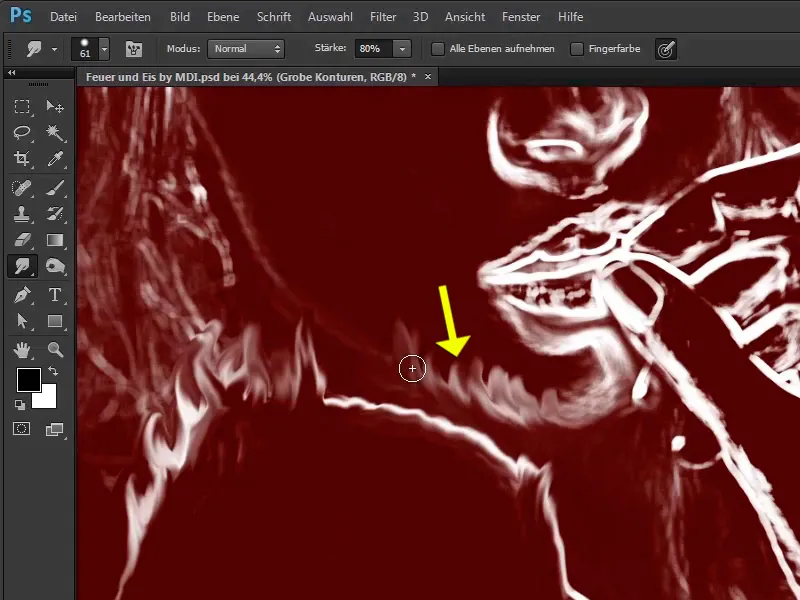Open the 3D menu

[420, 17]
